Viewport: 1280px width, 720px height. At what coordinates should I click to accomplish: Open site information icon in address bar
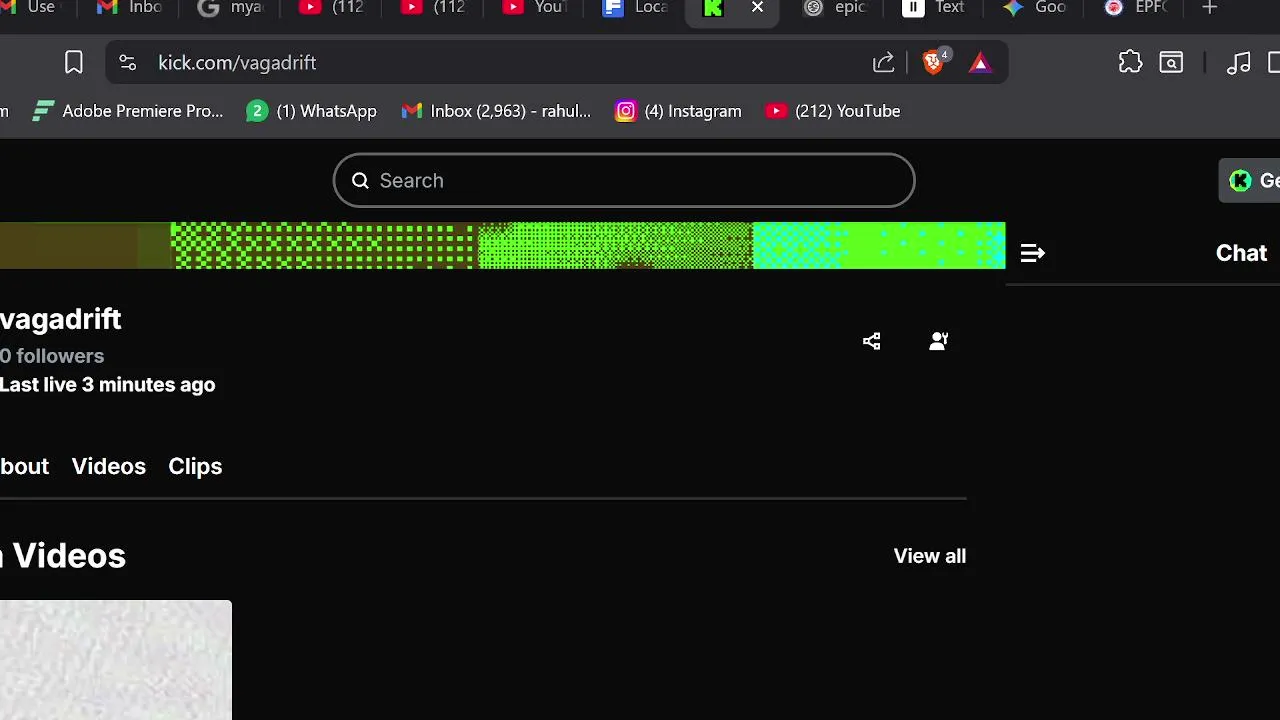pyautogui.click(x=127, y=63)
